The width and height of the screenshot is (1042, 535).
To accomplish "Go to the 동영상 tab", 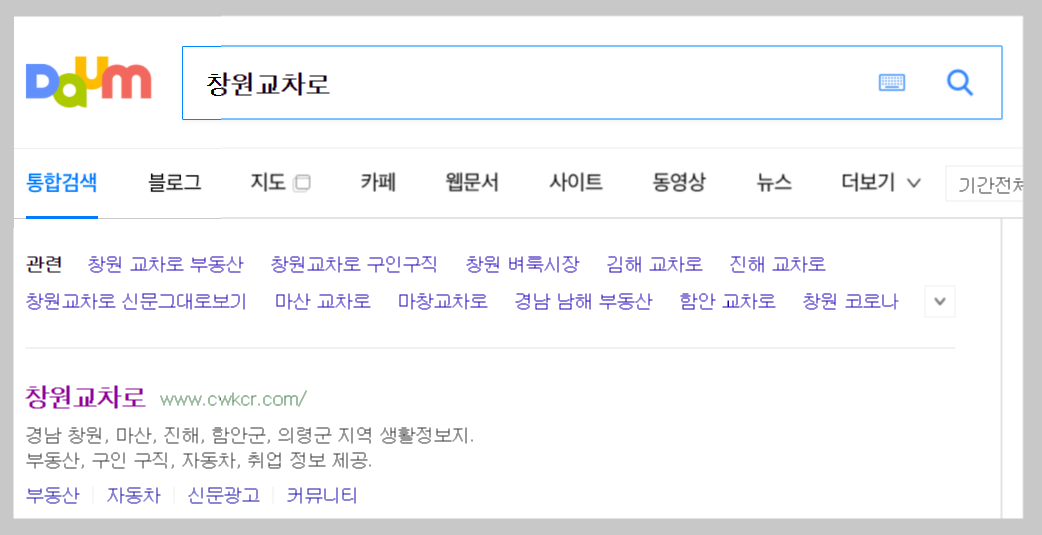I will coord(679,182).
